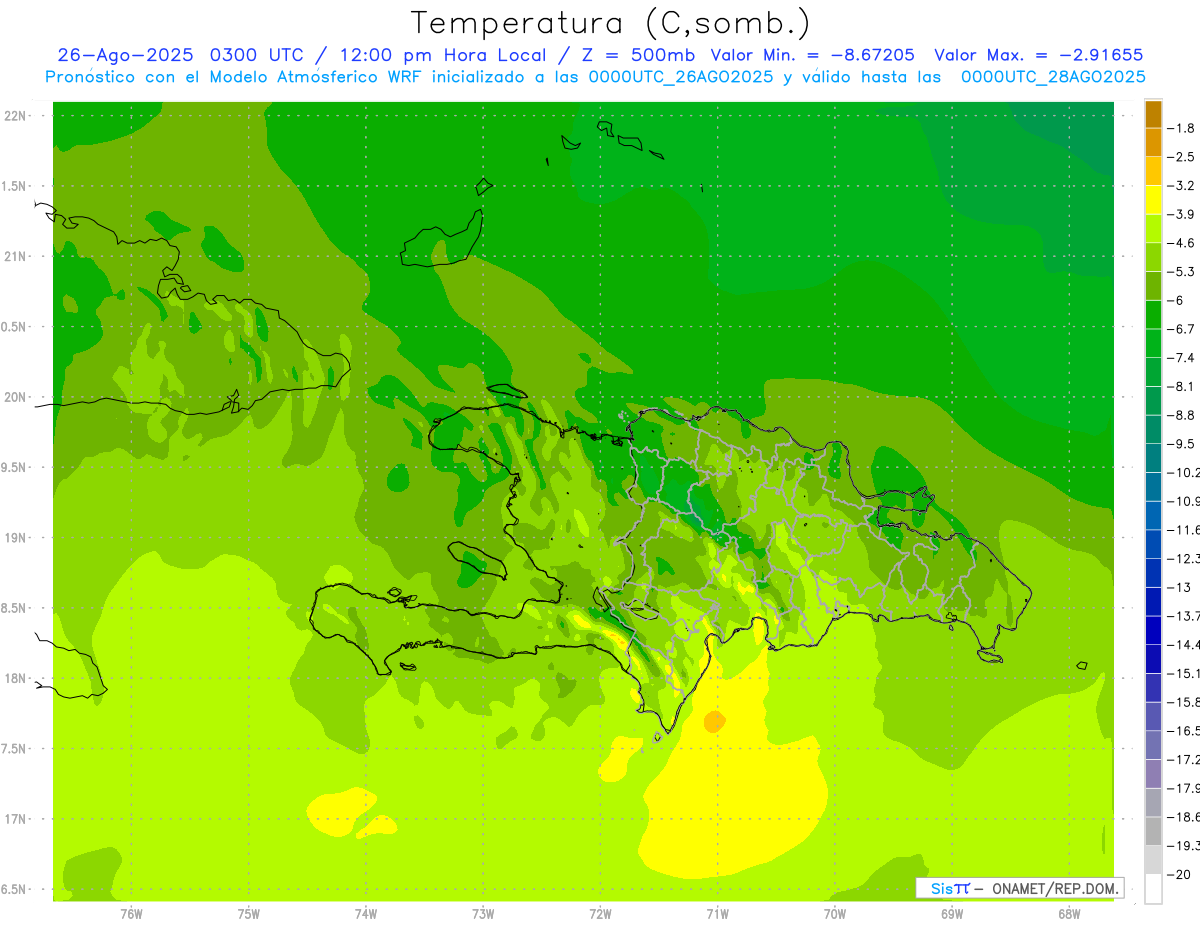Click the legend value "-20"
The image size is (1200, 927).
[1177, 875]
